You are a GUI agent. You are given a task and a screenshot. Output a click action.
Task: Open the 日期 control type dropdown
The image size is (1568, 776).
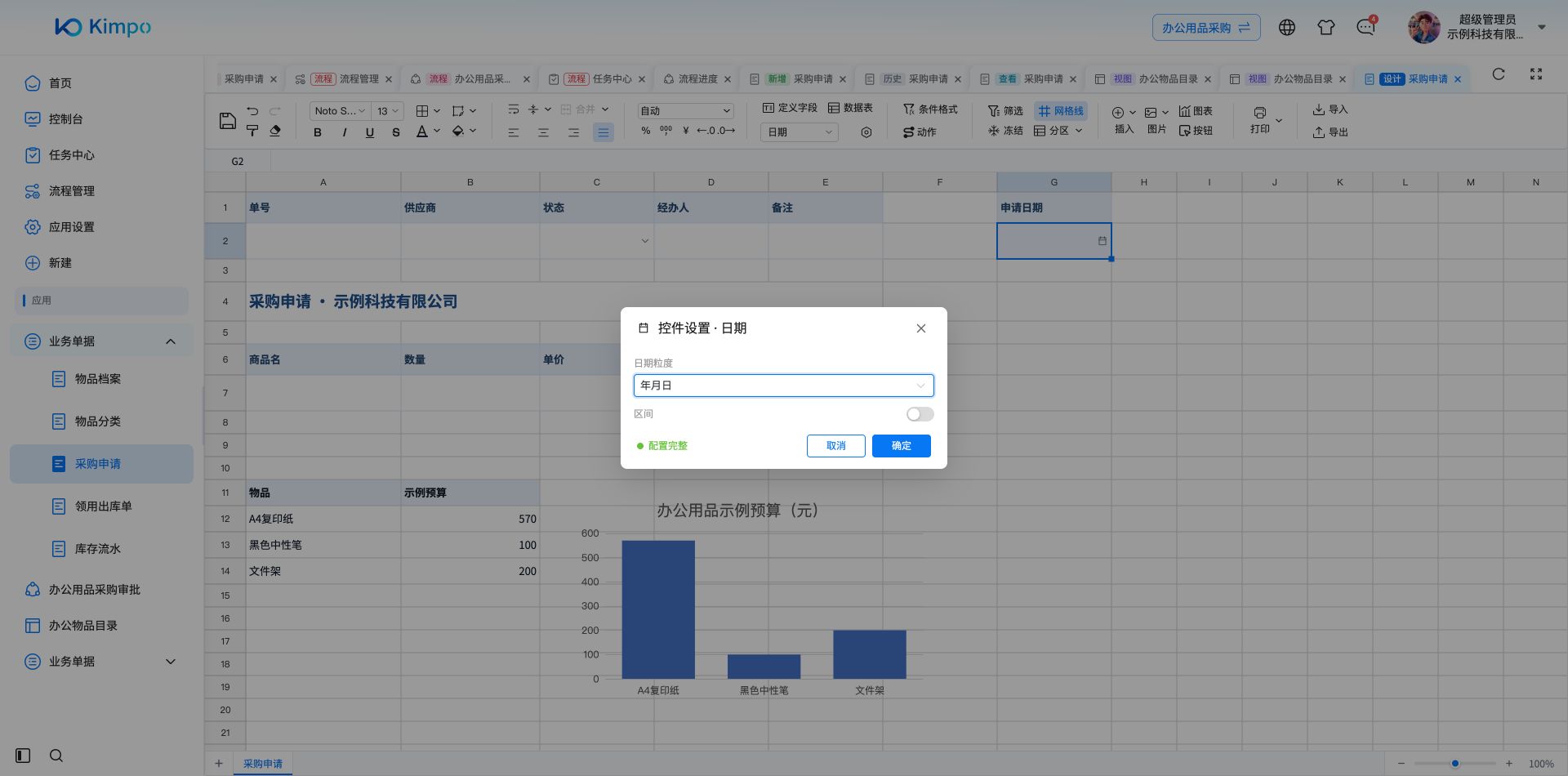pyautogui.click(x=800, y=132)
